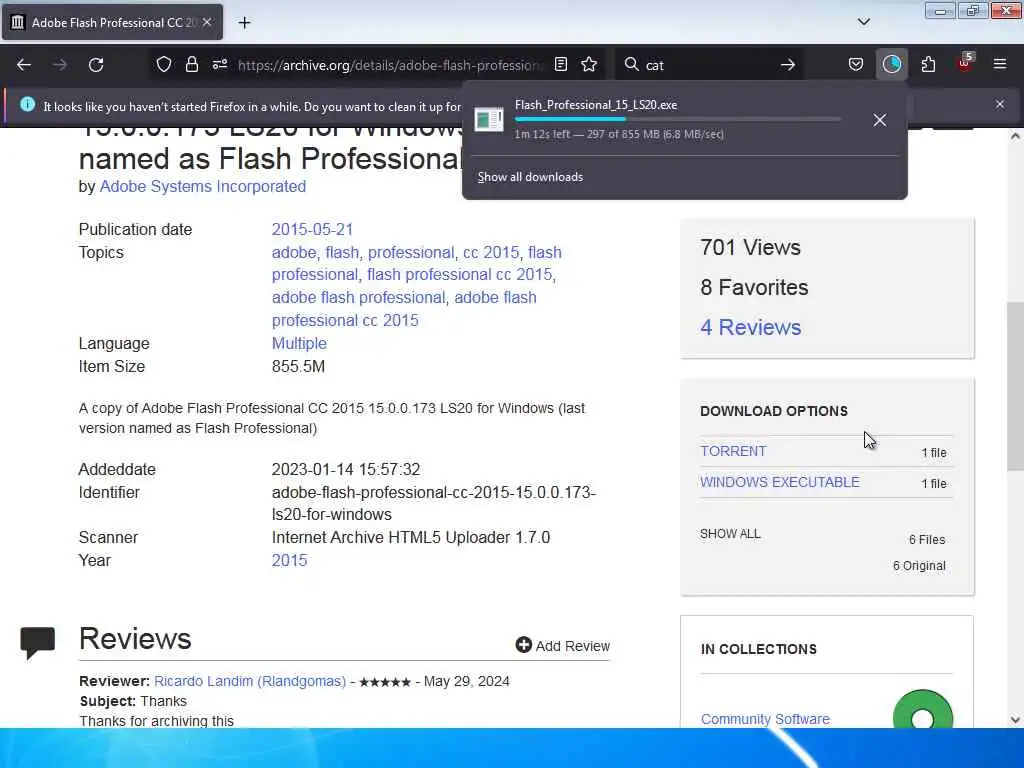The image size is (1024, 768).
Task: Open the site security padlock icon
Action: pyautogui.click(x=191, y=65)
